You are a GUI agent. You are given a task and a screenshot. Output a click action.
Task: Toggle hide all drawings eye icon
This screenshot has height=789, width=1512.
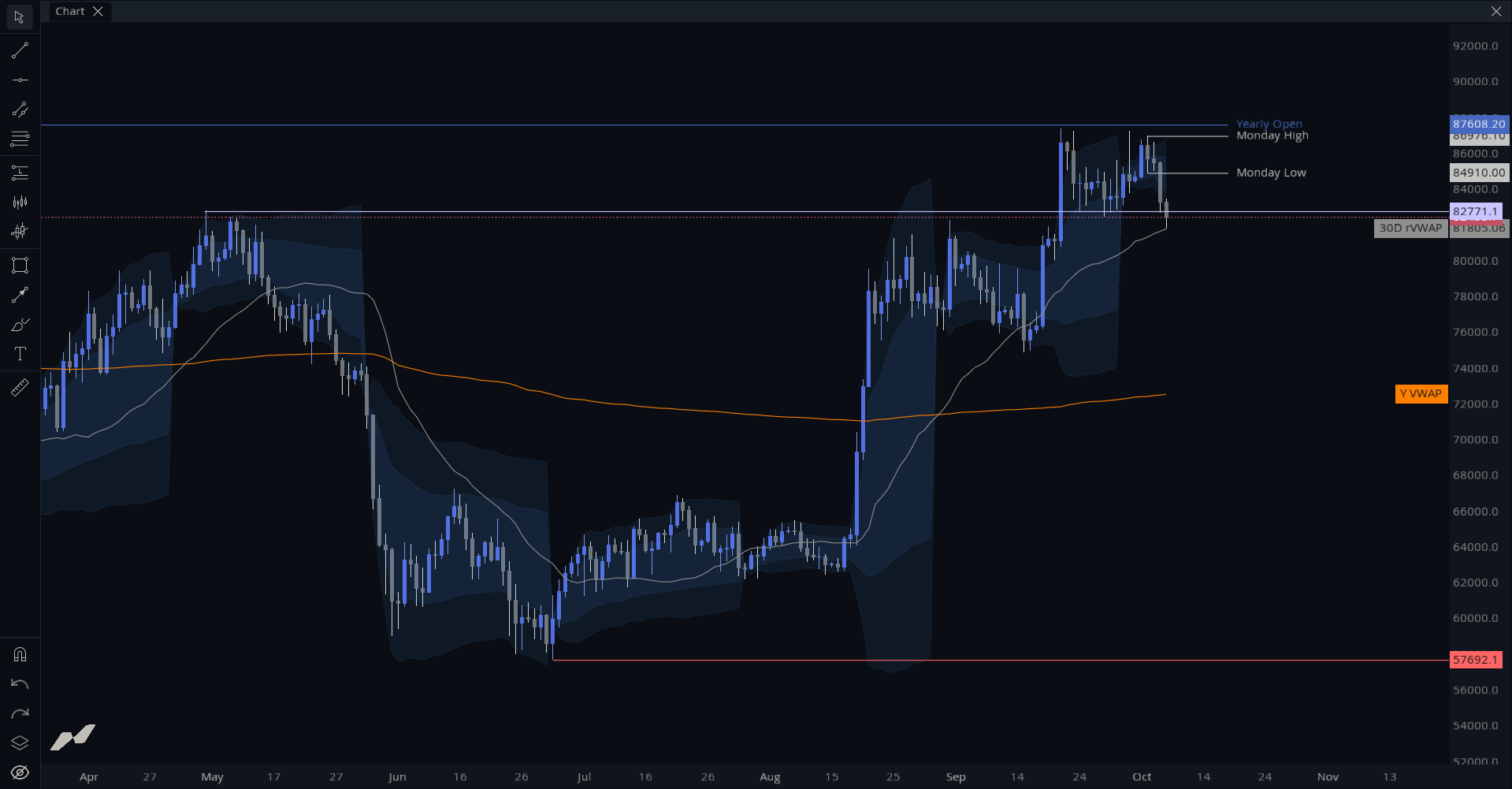pyautogui.click(x=20, y=772)
